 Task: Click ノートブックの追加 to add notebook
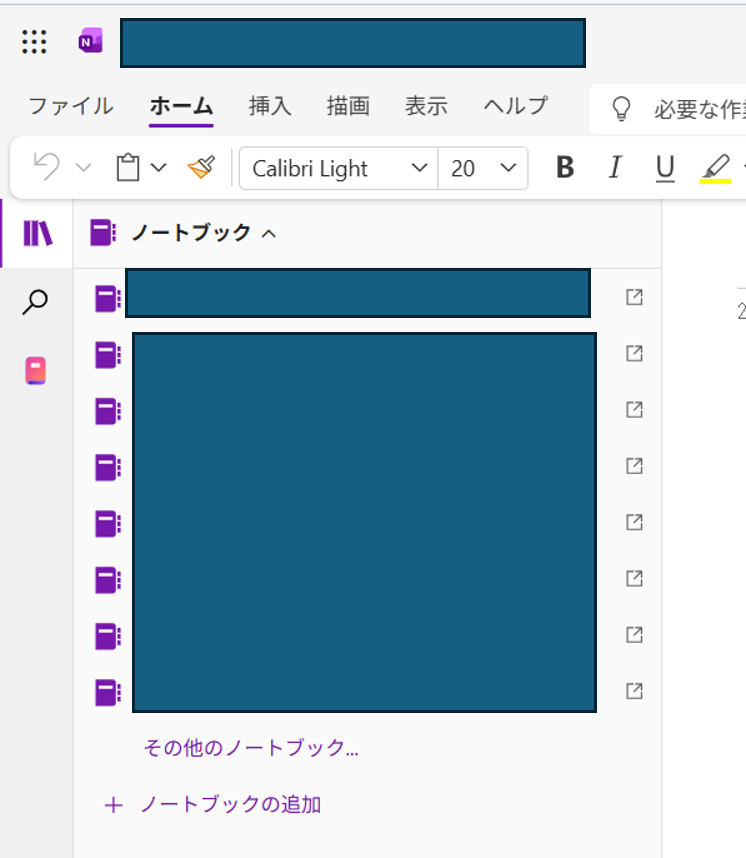point(212,804)
